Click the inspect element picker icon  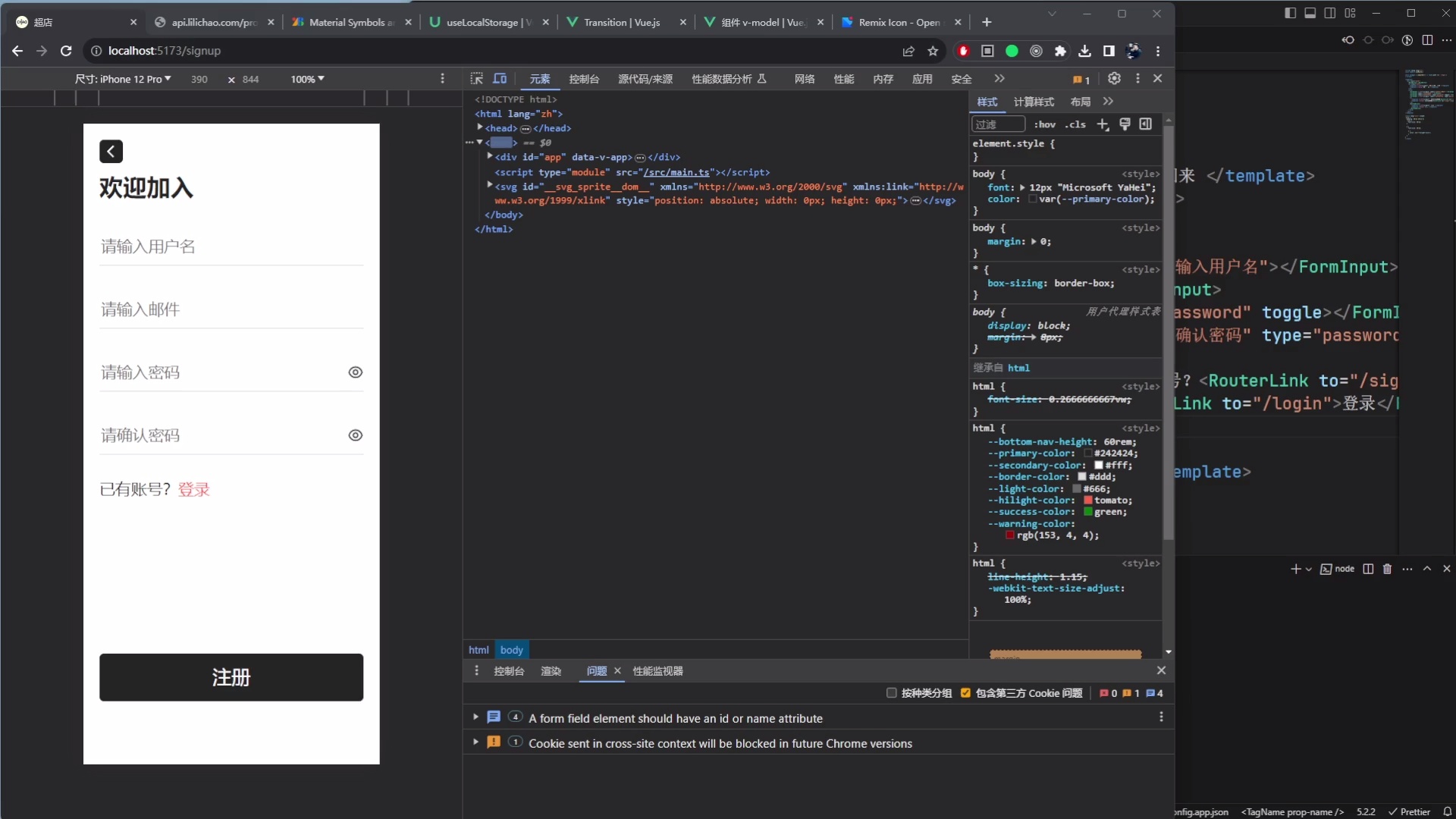coord(476,79)
